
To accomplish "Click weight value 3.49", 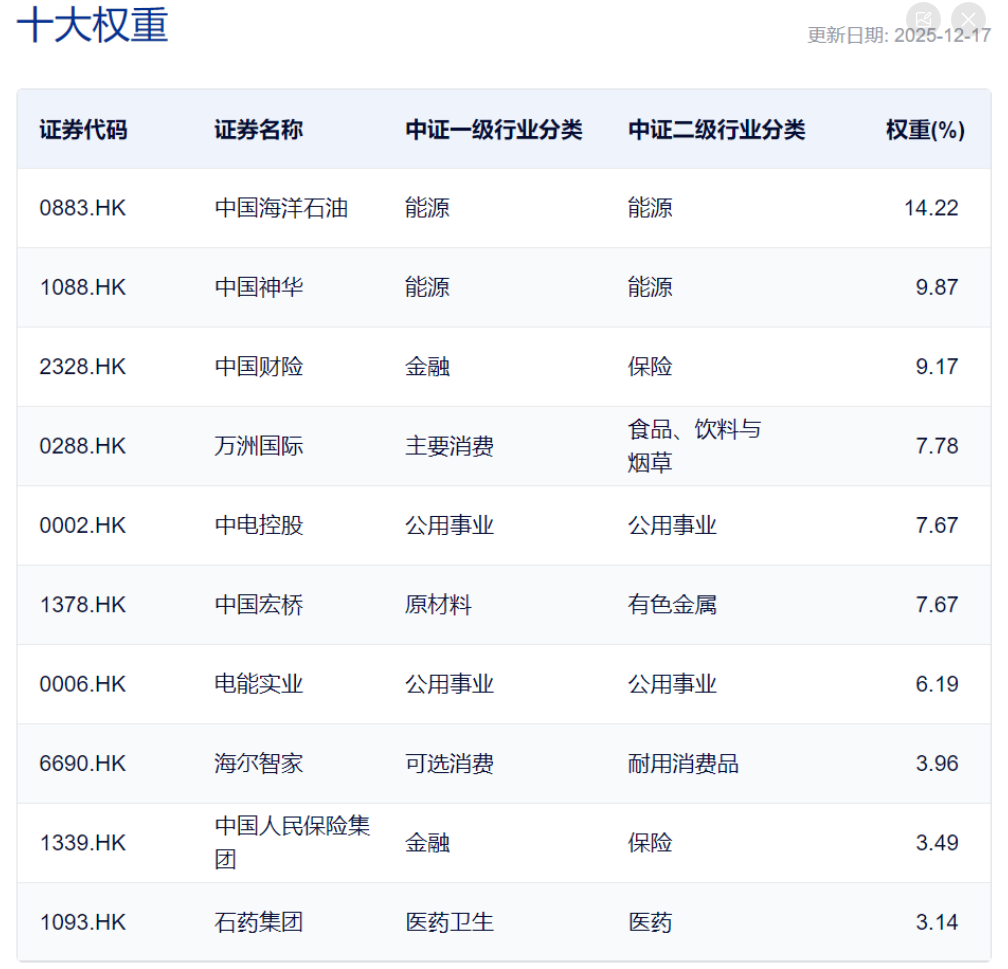I will (x=937, y=843).
